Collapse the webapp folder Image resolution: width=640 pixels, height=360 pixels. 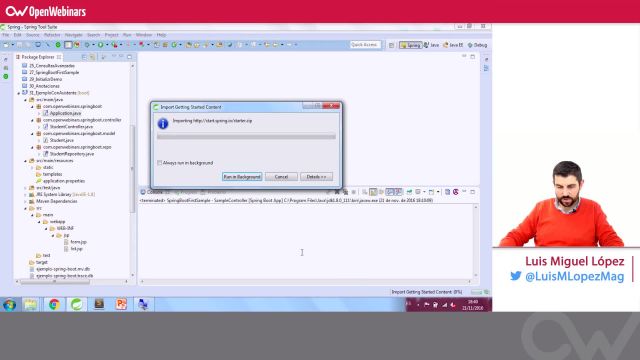39,222
